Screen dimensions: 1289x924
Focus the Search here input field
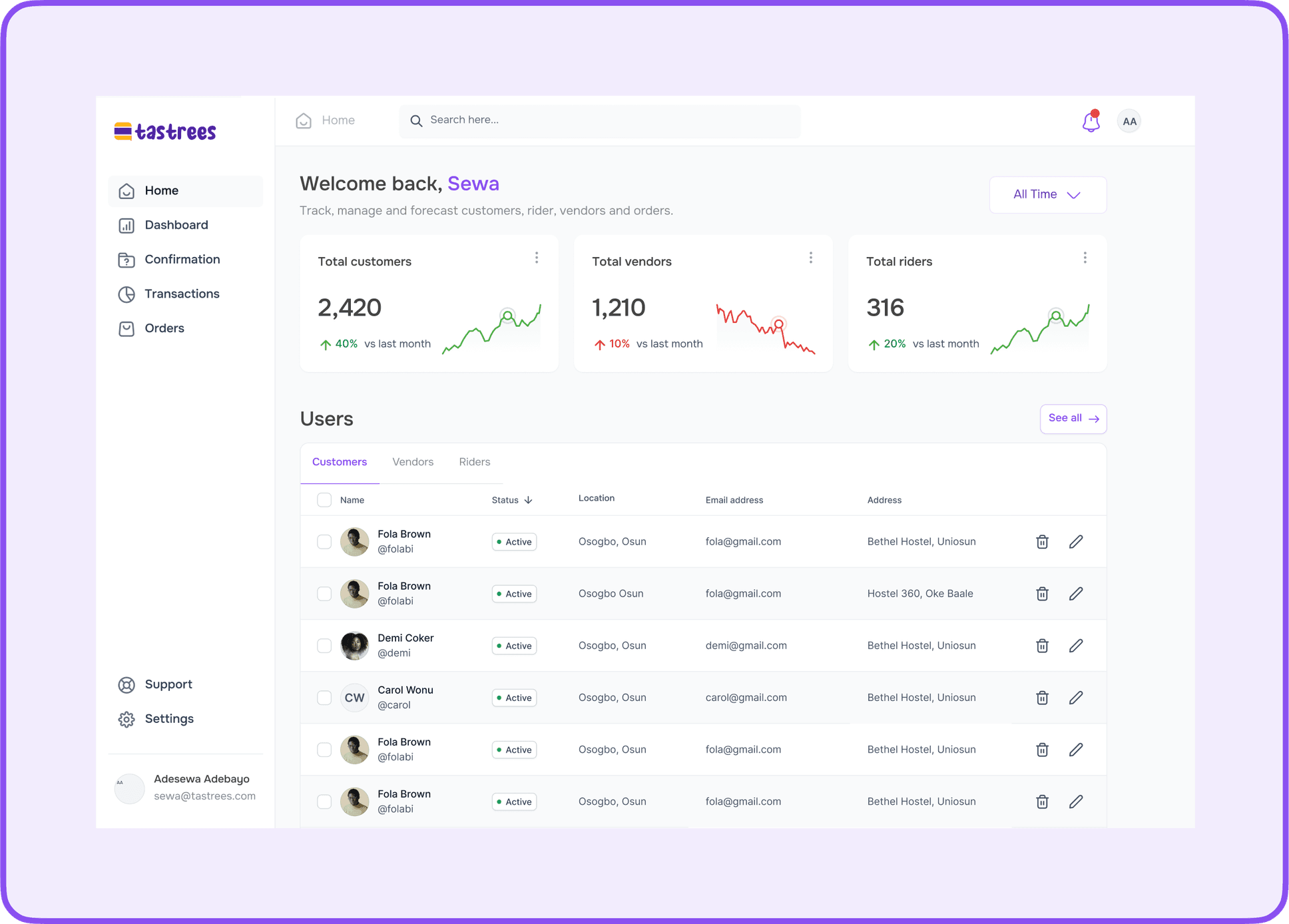click(599, 120)
